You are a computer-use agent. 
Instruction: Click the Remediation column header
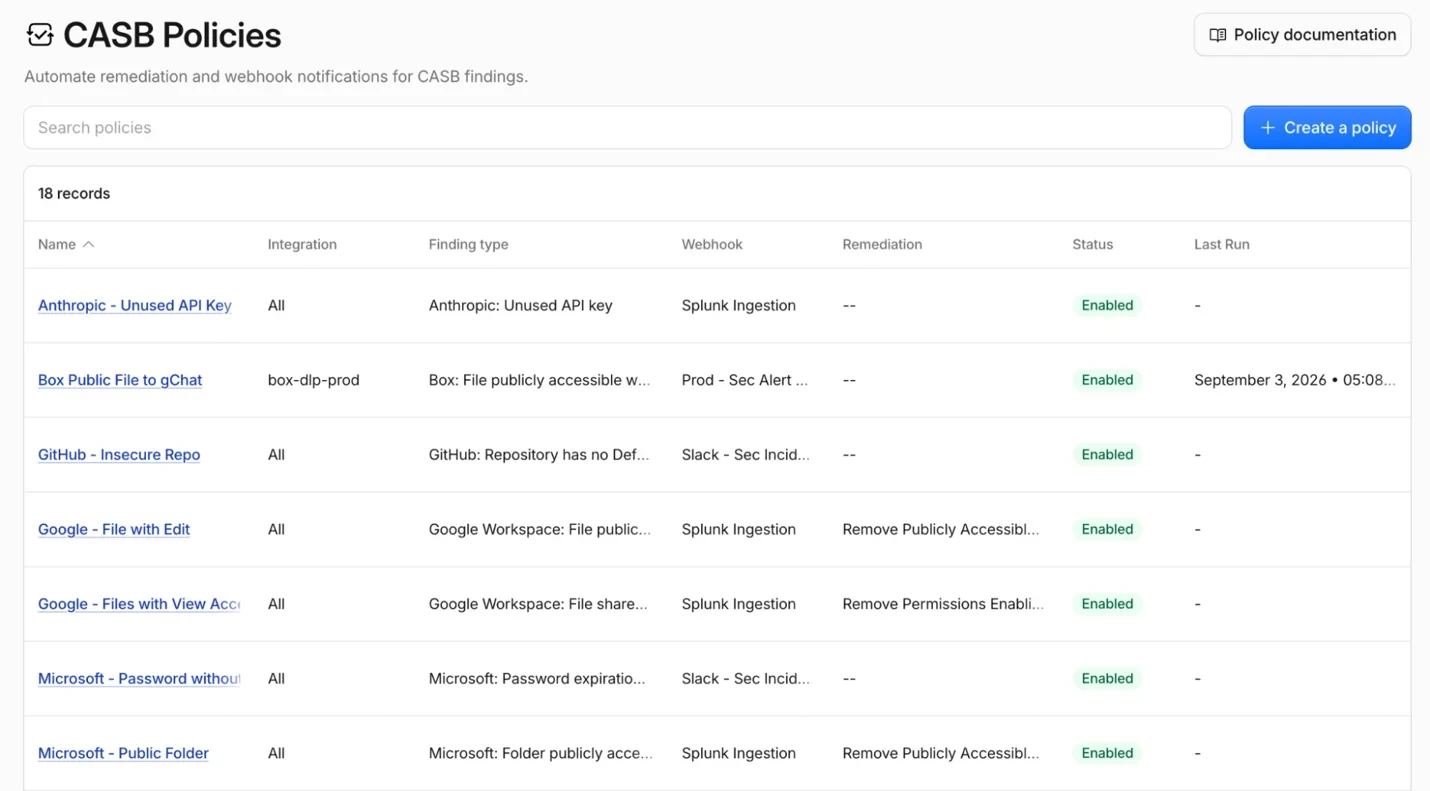(882, 245)
